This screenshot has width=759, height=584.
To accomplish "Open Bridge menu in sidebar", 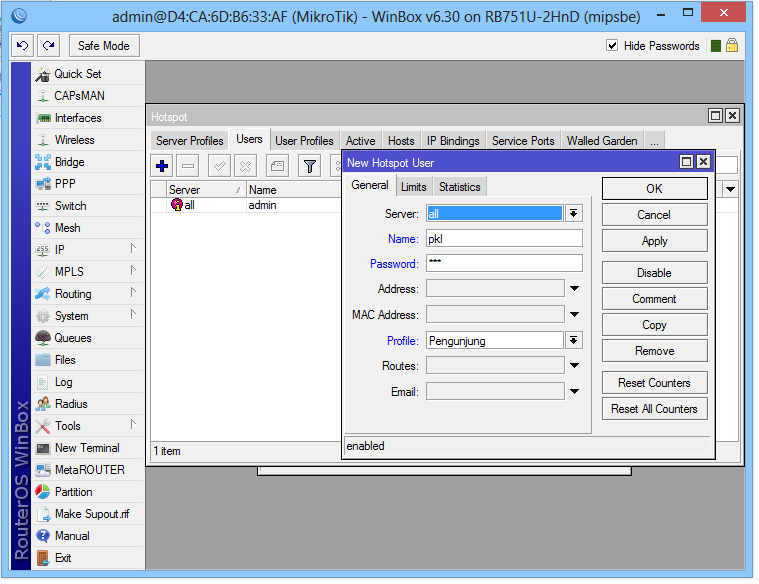I will 89,162.
